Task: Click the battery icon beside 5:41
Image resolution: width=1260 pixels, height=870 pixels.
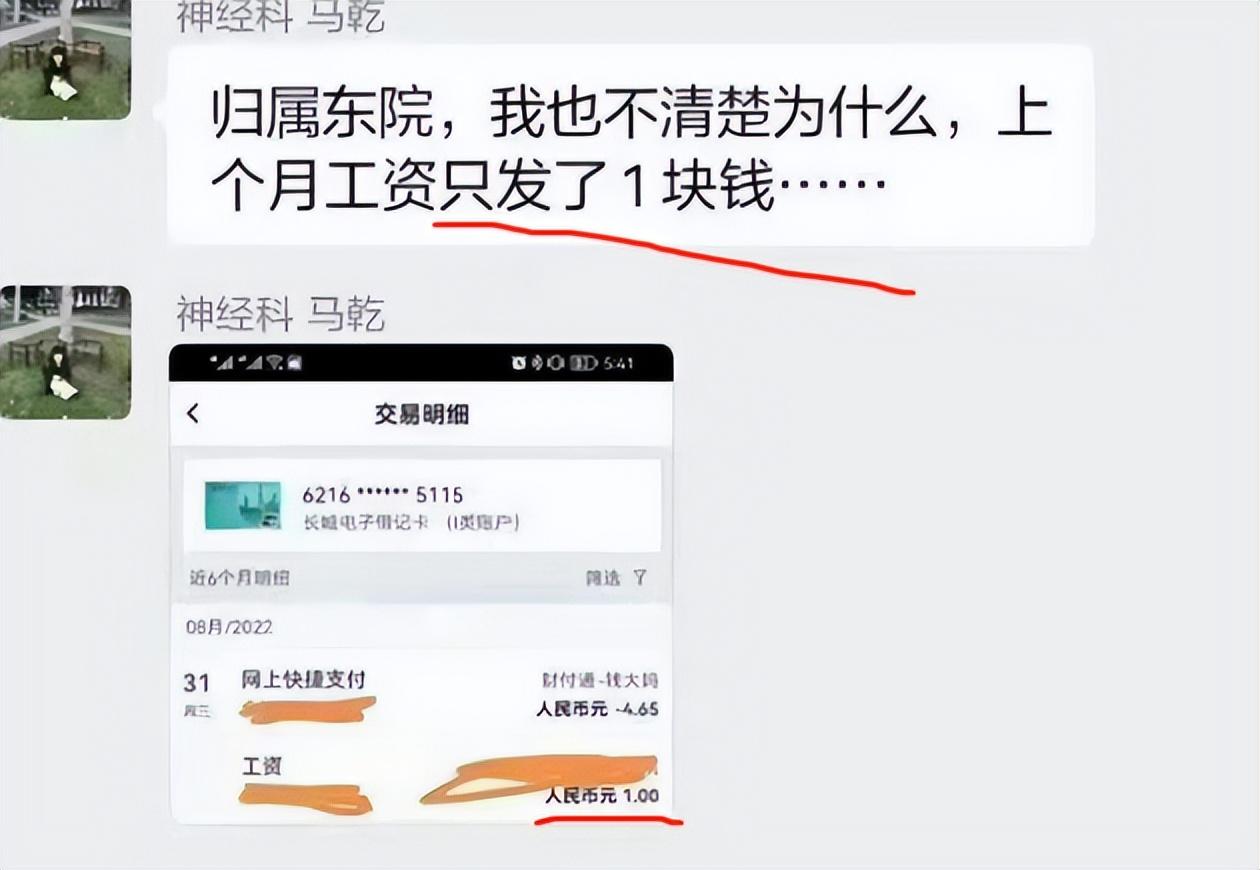Action: click(583, 363)
